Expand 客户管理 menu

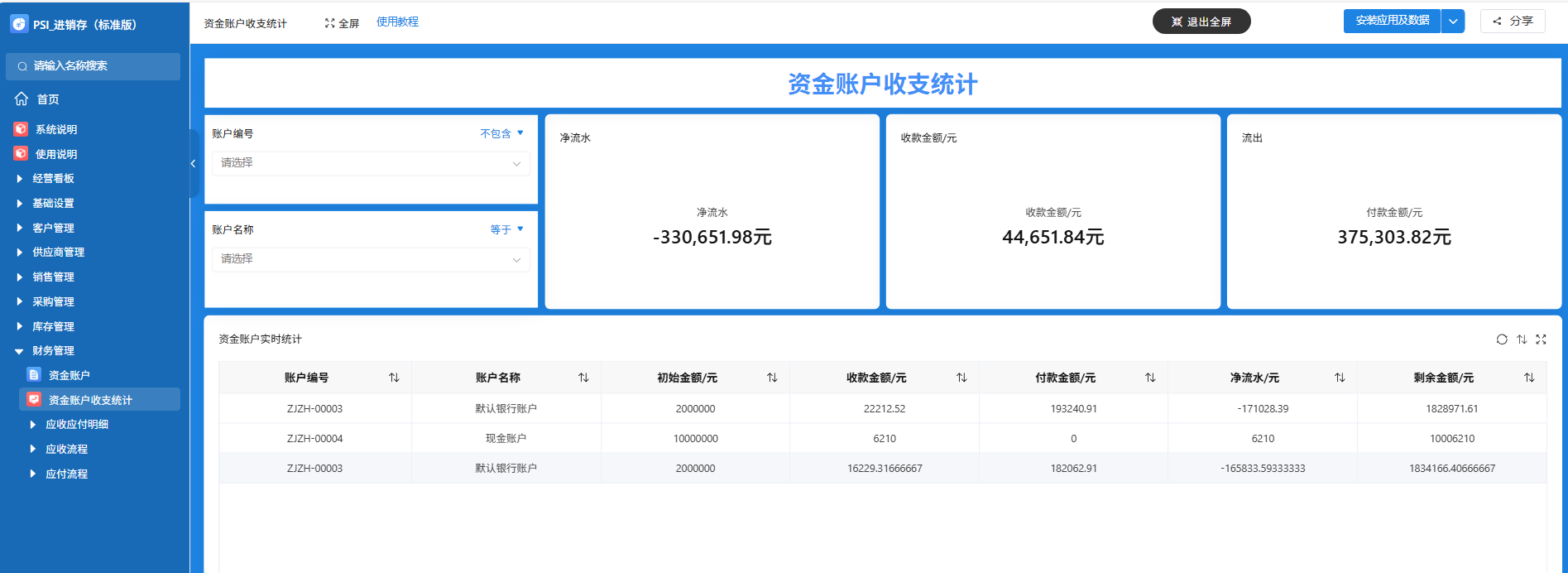pos(20,228)
